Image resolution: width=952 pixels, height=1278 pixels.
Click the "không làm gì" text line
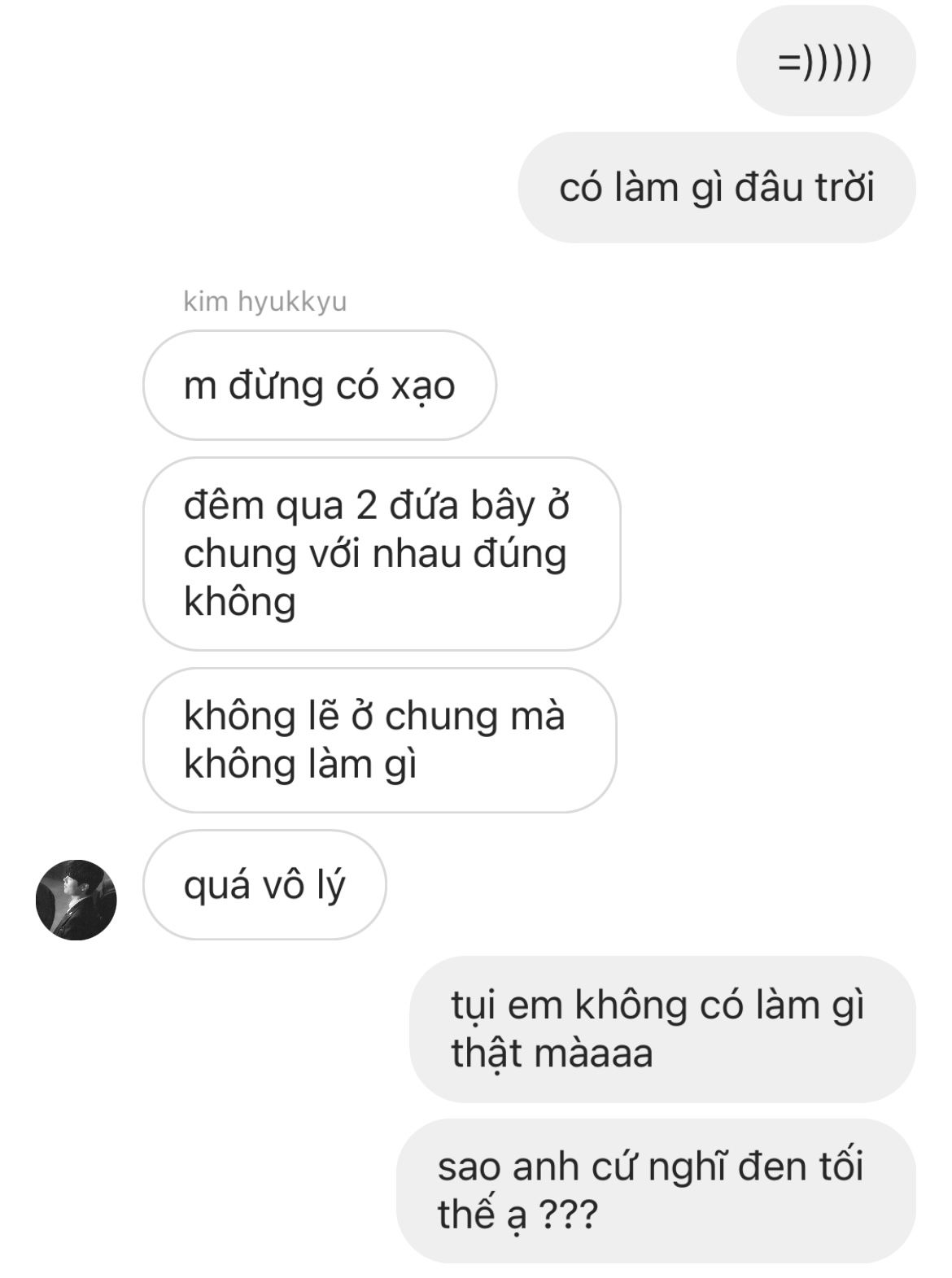pyautogui.click(x=300, y=765)
